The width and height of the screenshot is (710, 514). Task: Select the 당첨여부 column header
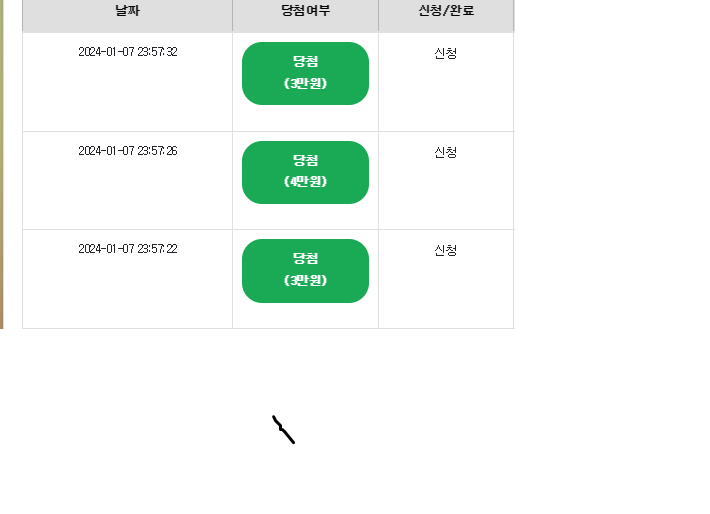click(x=306, y=11)
